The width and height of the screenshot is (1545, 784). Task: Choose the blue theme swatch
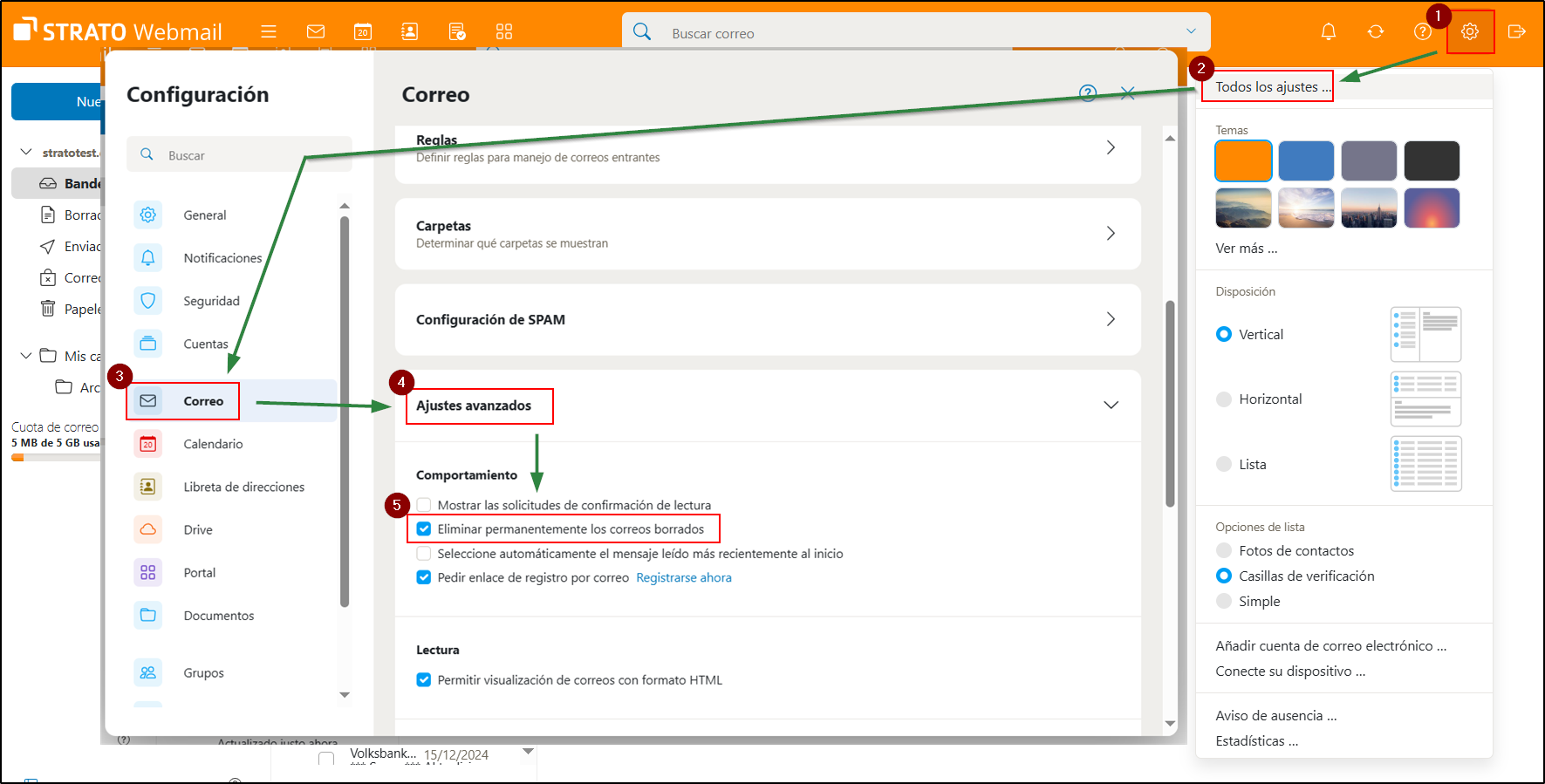[x=1306, y=161]
